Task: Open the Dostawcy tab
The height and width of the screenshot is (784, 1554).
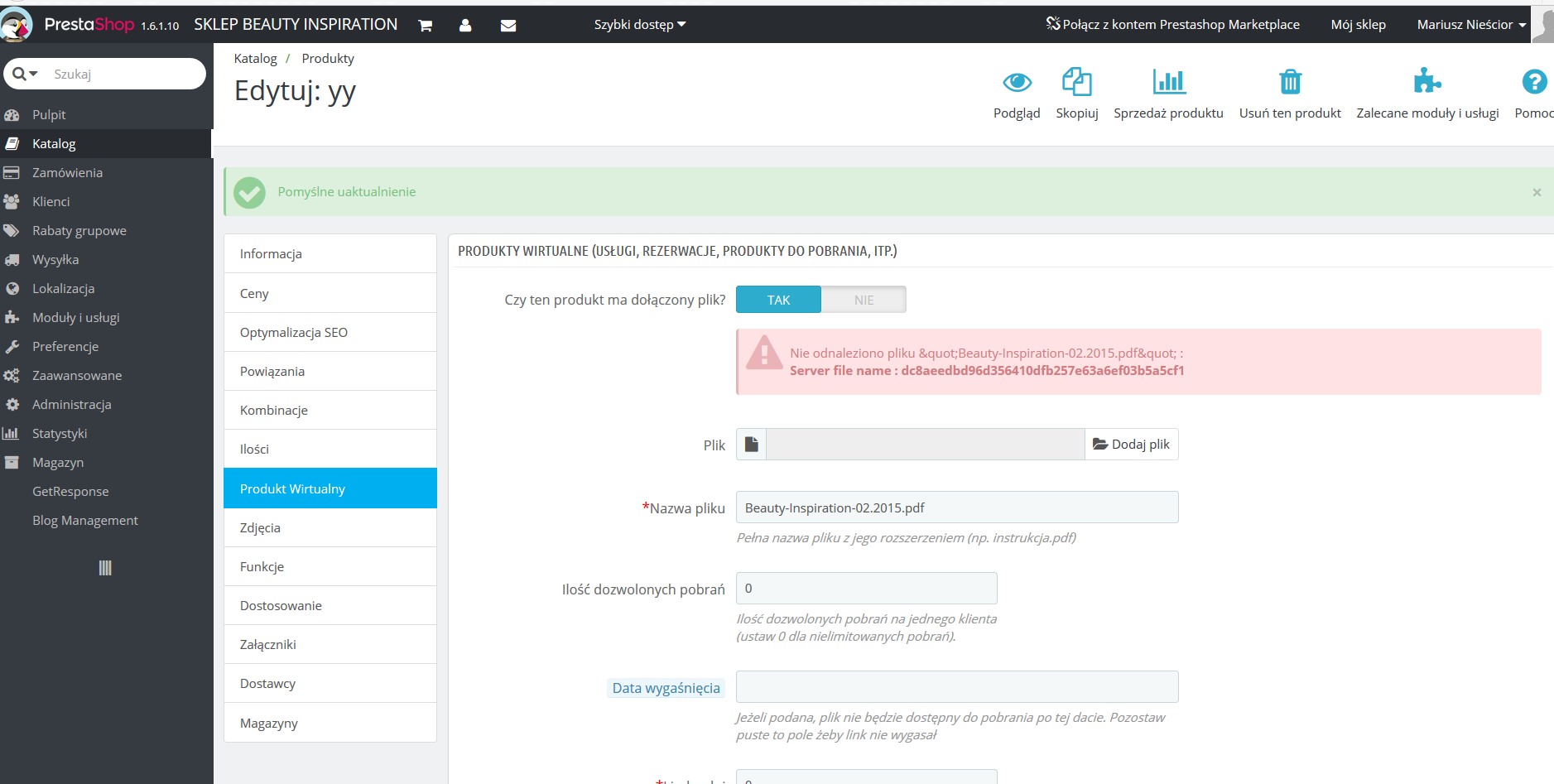Action: click(x=330, y=684)
